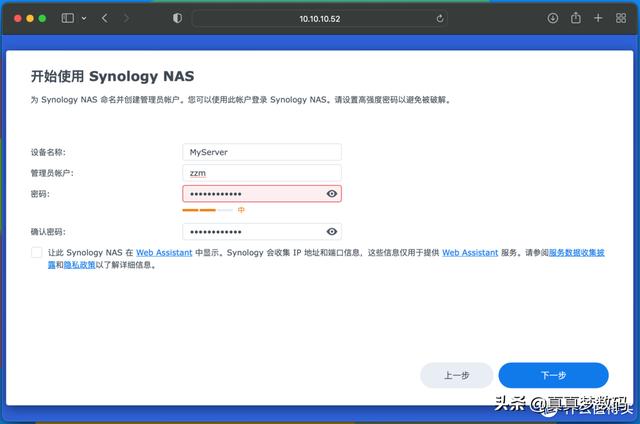Image resolution: width=640 pixels, height=424 pixels.
Task: Click into the confirm password field
Action: click(262, 232)
